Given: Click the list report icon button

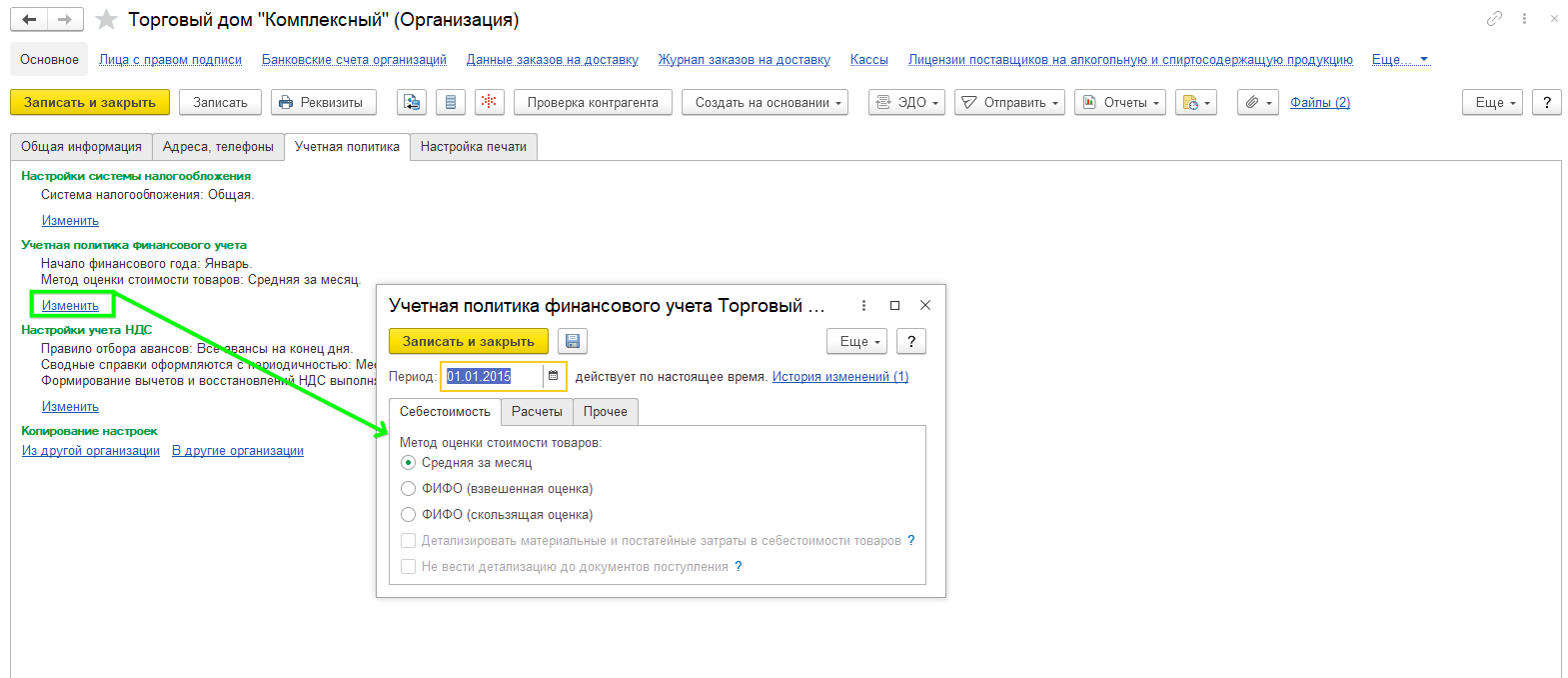Looking at the screenshot, I should (x=450, y=102).
